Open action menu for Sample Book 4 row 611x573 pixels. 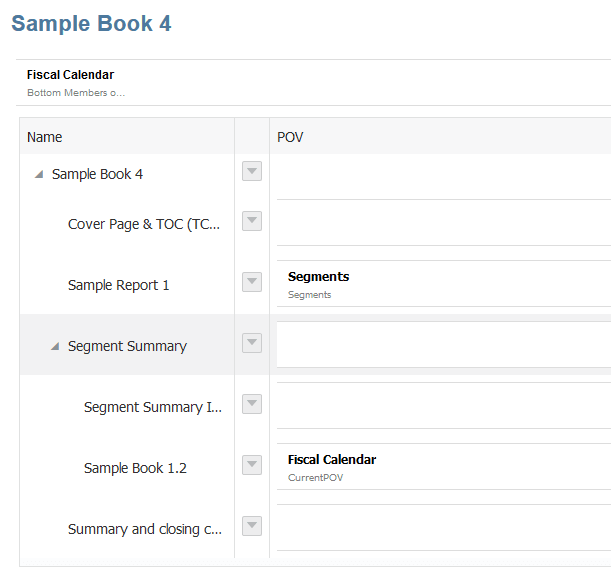pyautogui.click(x=252, y=172)
